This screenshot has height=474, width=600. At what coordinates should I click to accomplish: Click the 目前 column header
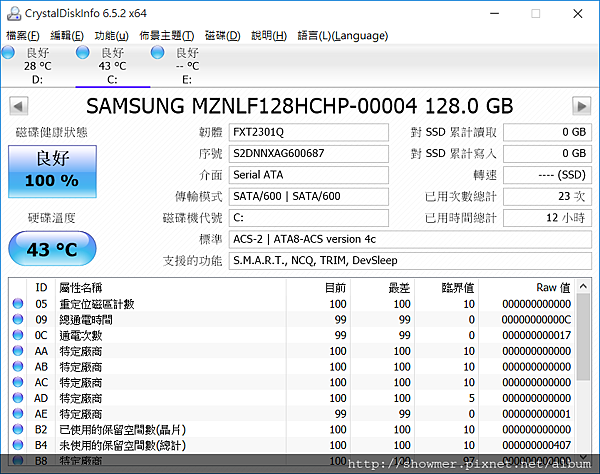(318, 287)
